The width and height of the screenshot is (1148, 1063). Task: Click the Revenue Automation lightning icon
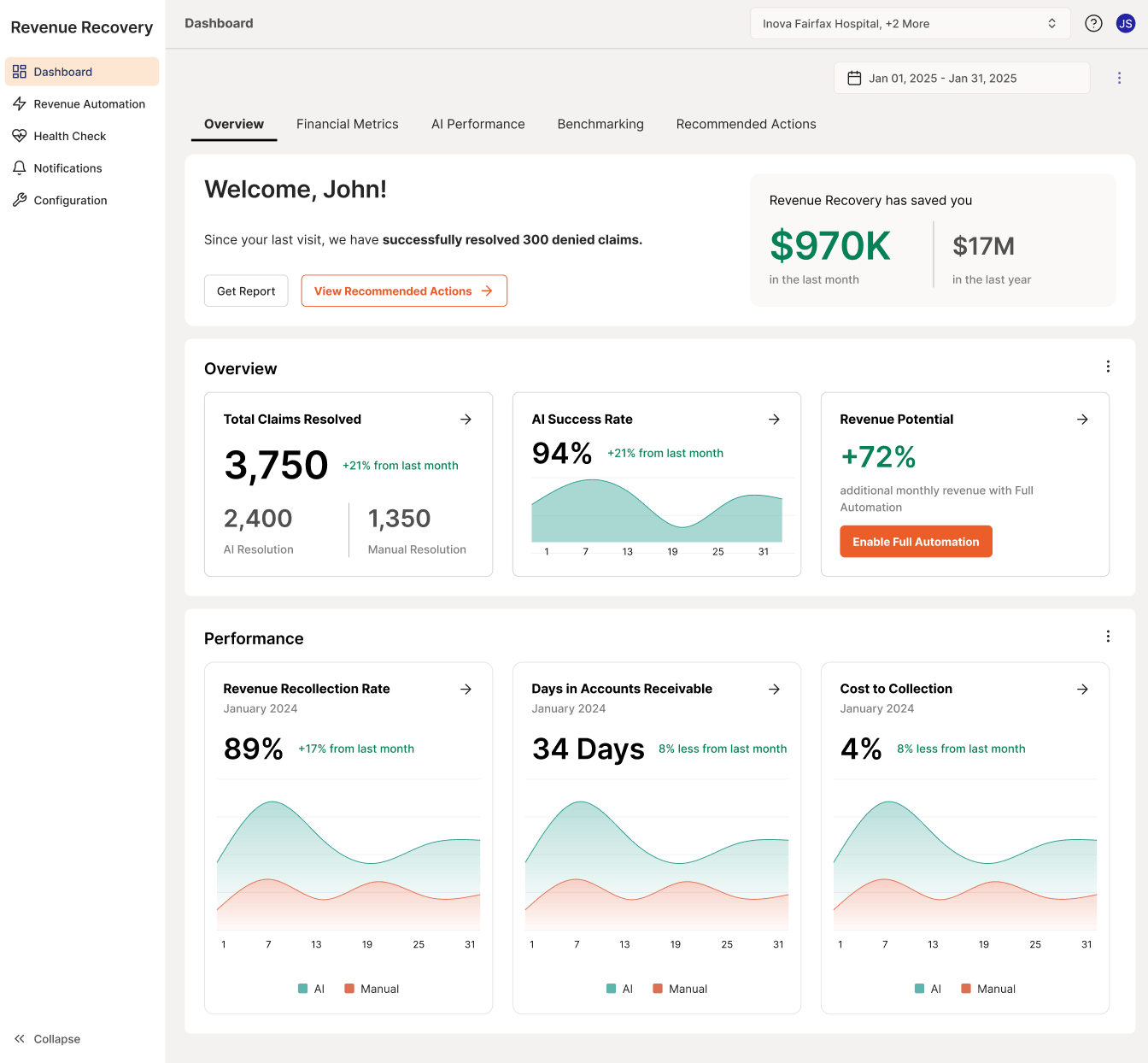point(20,104)
